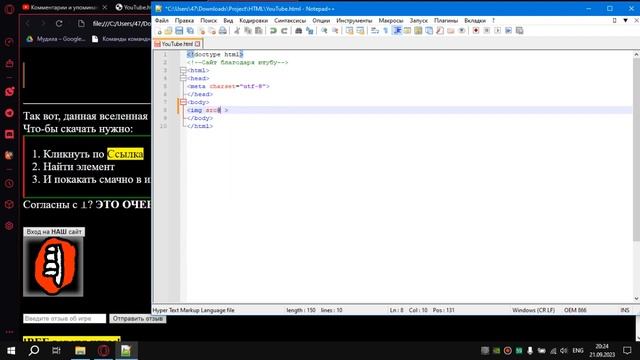Click the Copy toolbar icon
Viewport: 640px width, 360px height.
(248, 31)
